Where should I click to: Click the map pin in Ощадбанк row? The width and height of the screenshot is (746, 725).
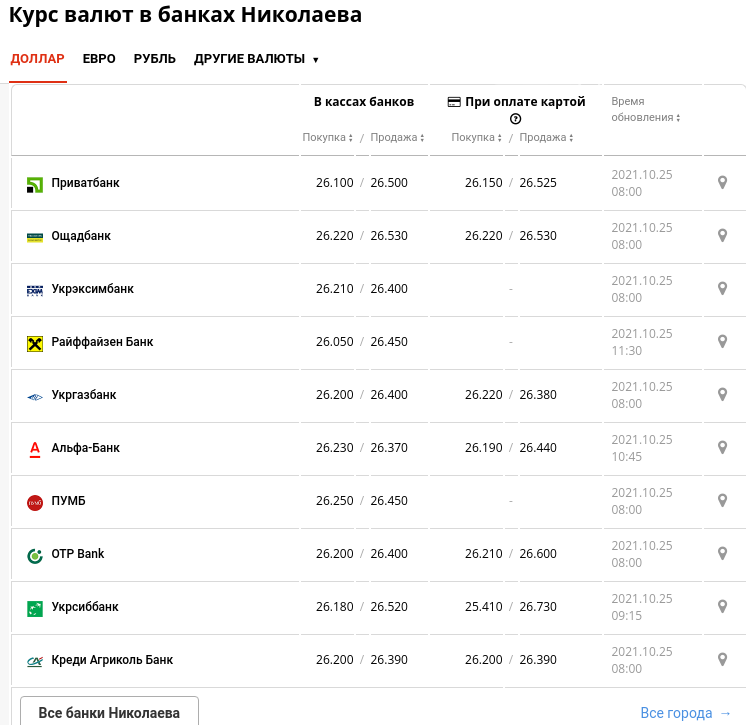pyautogui.click(x=722, y=235)
